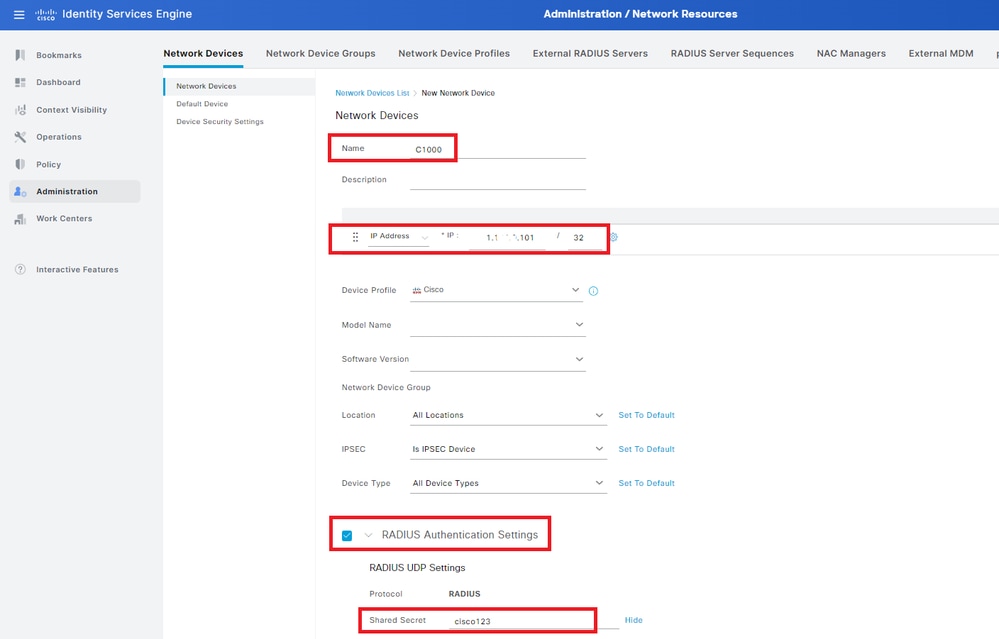This screenshot has height=639, width=999.
Task: Open the Model Name dropdown
Action: point(498,325)
